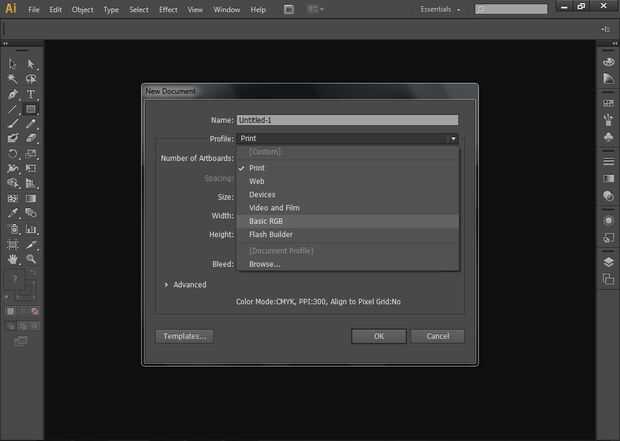Select the Eraser tool
The width and height of the screenshot is (620, 441).
pyautogui.click(x=31, y=138)
